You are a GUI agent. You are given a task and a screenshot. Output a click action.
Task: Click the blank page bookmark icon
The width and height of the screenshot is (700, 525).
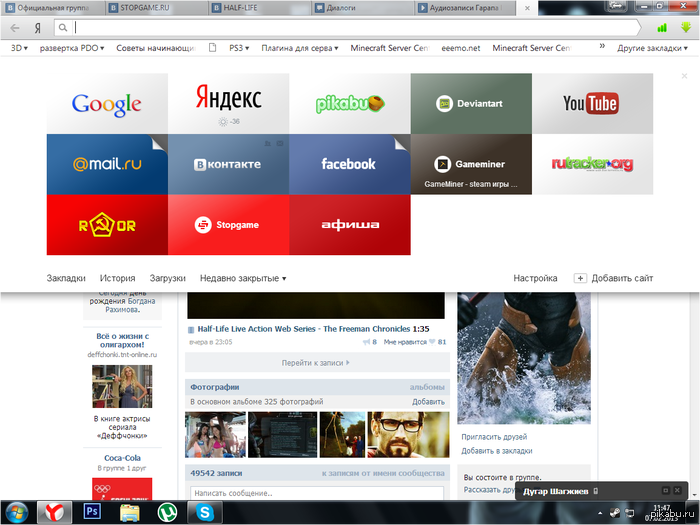tap(212, 47)
